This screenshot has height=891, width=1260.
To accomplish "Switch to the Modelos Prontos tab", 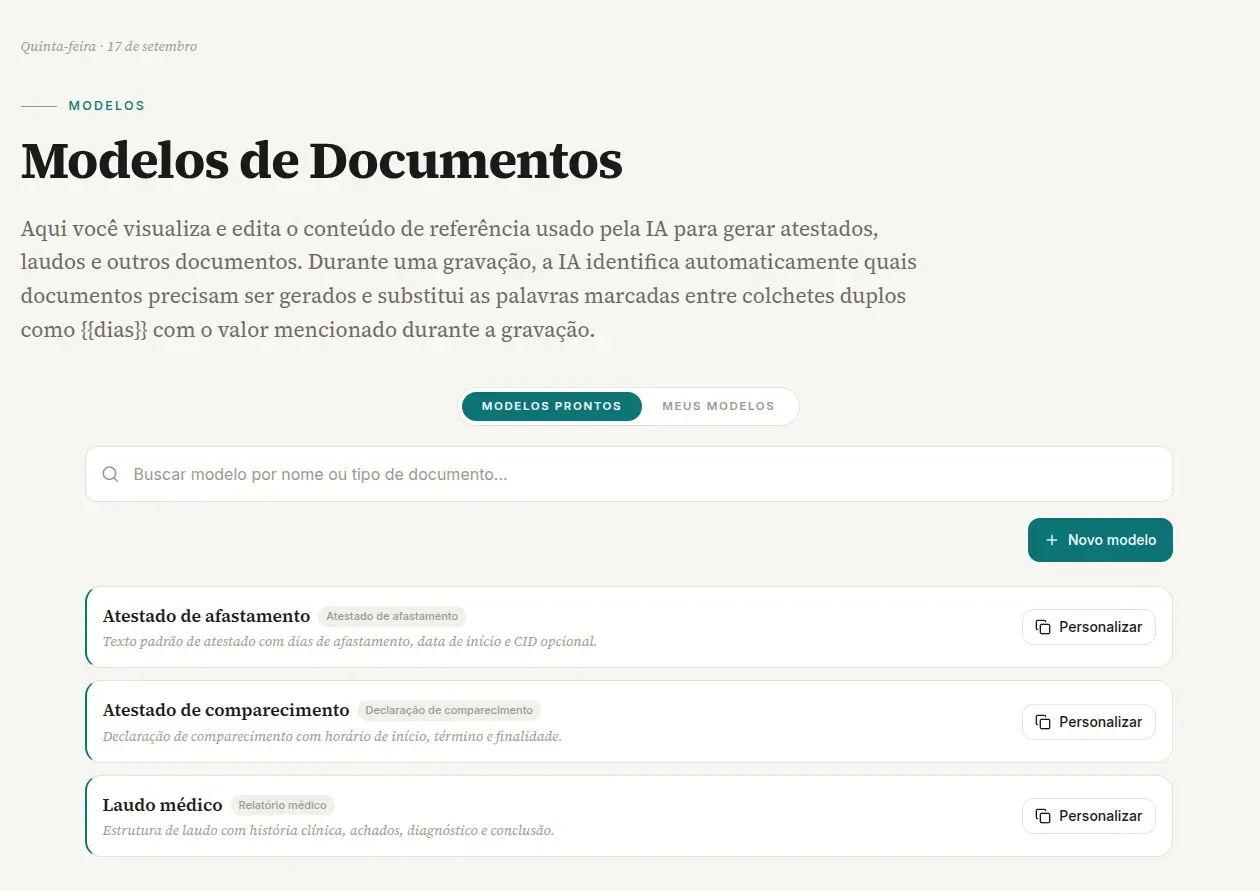I will (552, 406).
